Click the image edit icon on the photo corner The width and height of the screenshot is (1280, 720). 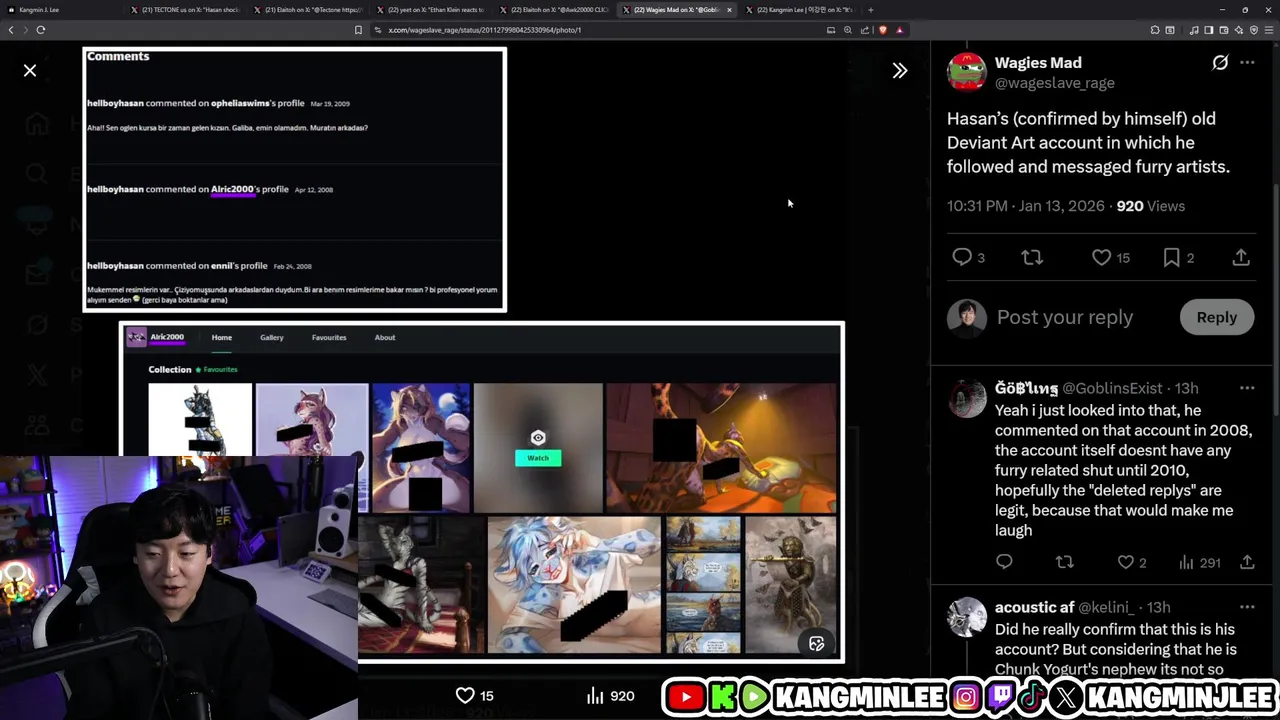click(x=816, y=644)
